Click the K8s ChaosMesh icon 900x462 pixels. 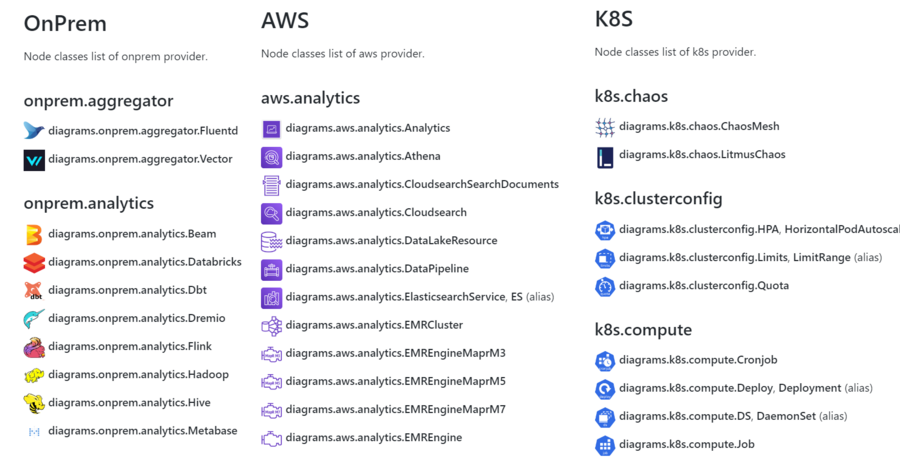[x=605, y=127]
